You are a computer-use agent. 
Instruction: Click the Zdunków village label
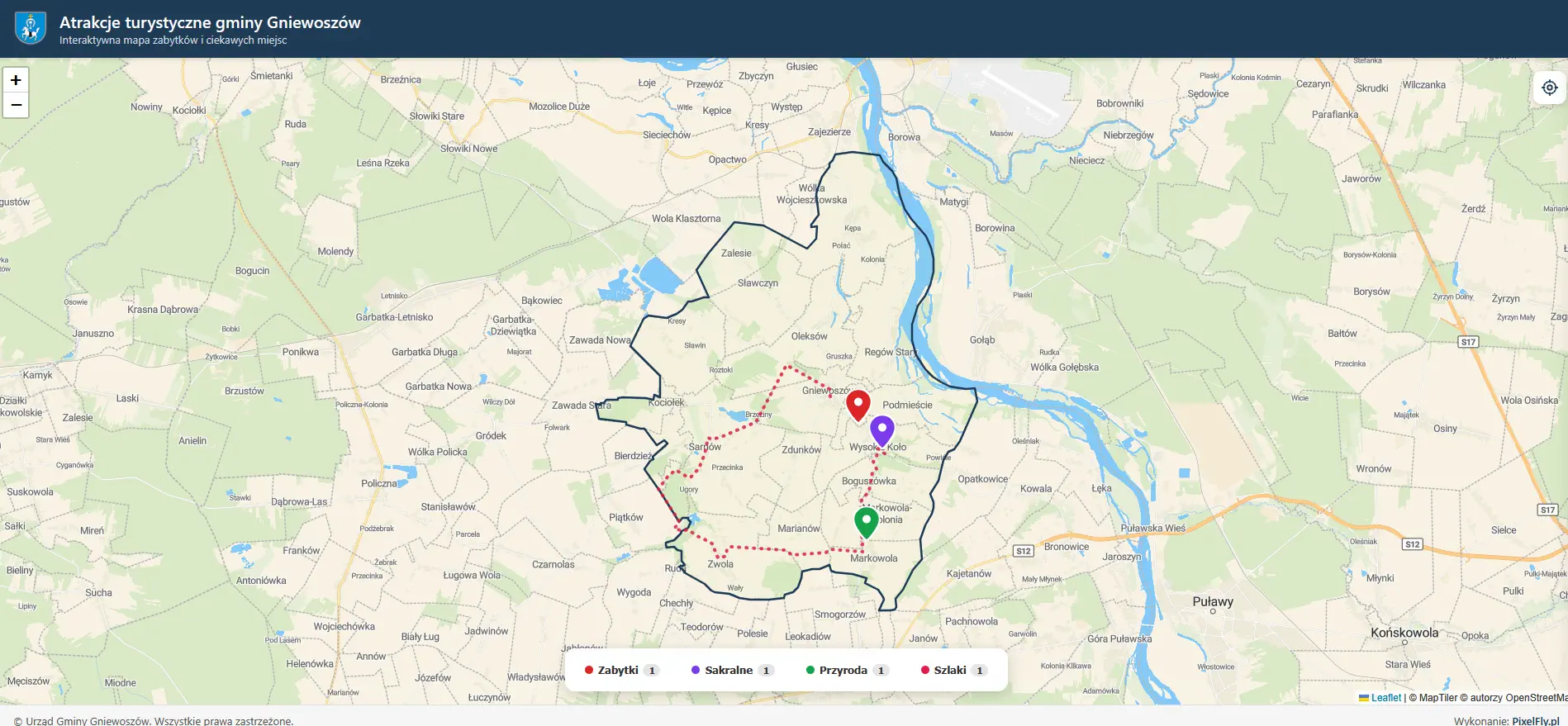[801, 450]
